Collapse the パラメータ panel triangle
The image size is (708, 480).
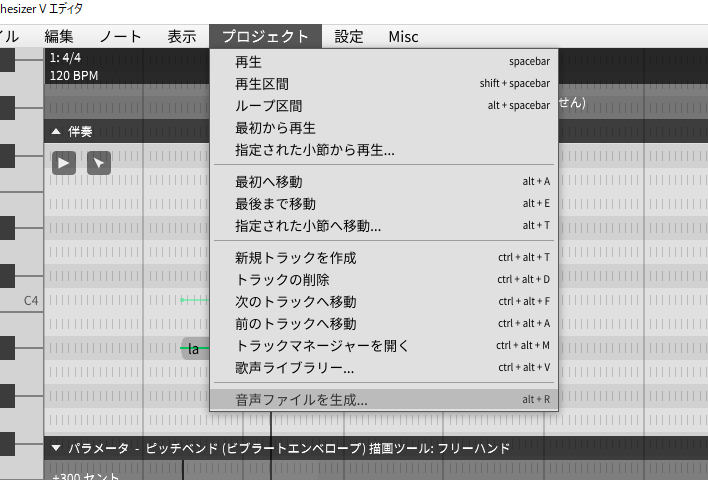(x=56, y=448)
